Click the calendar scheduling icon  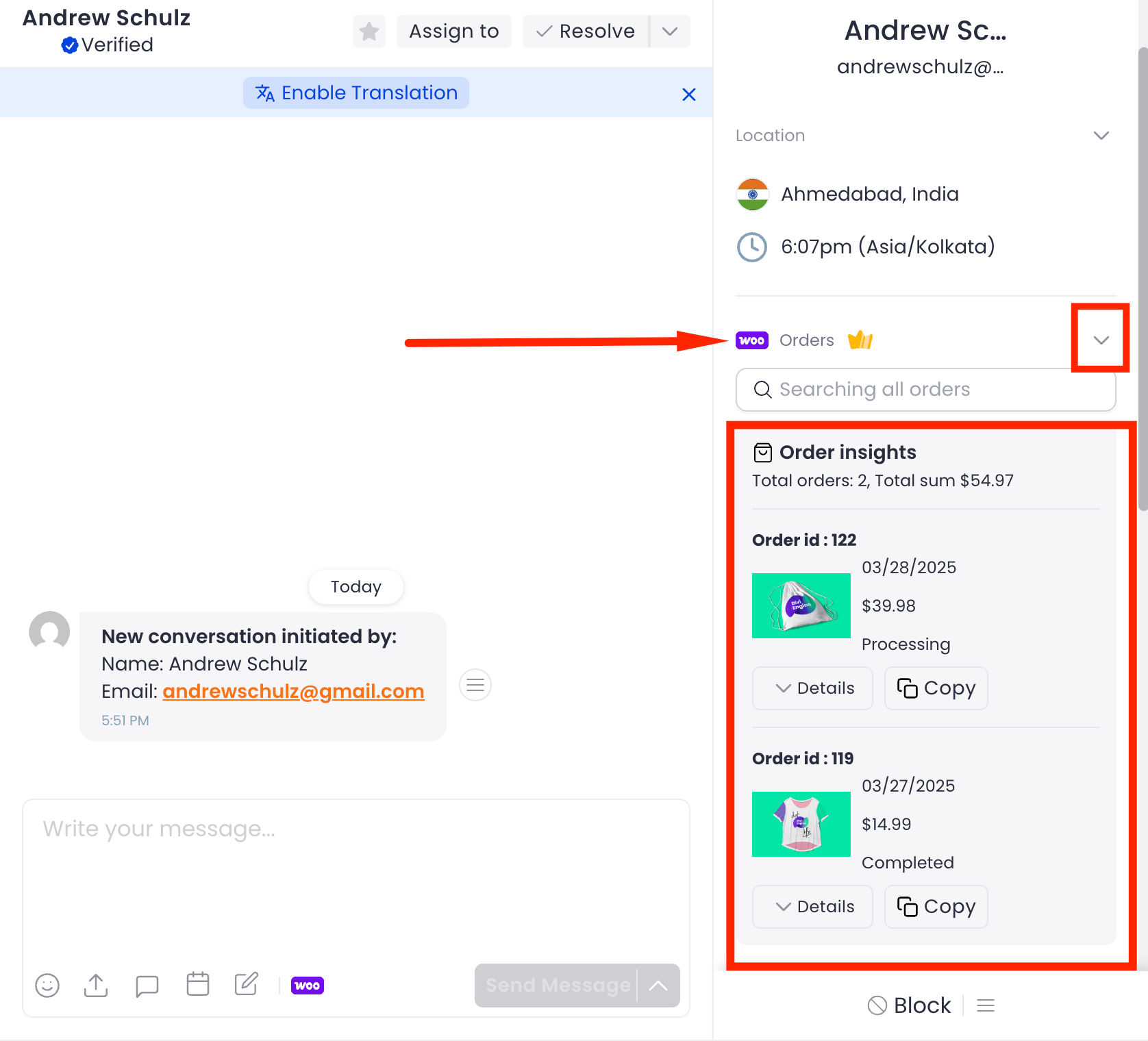coord(197,985)
